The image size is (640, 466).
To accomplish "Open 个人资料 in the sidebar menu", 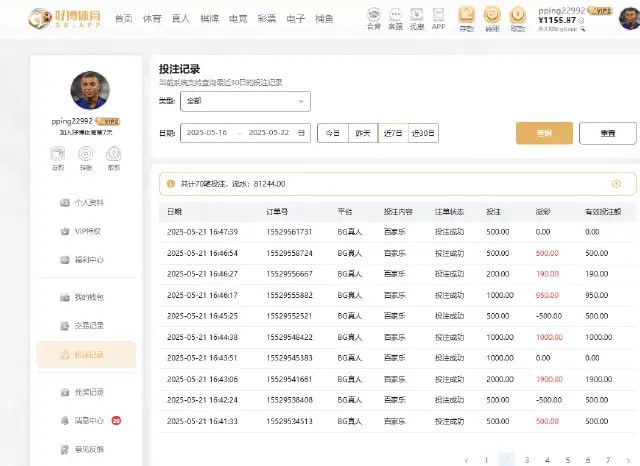I will (88, 203).
